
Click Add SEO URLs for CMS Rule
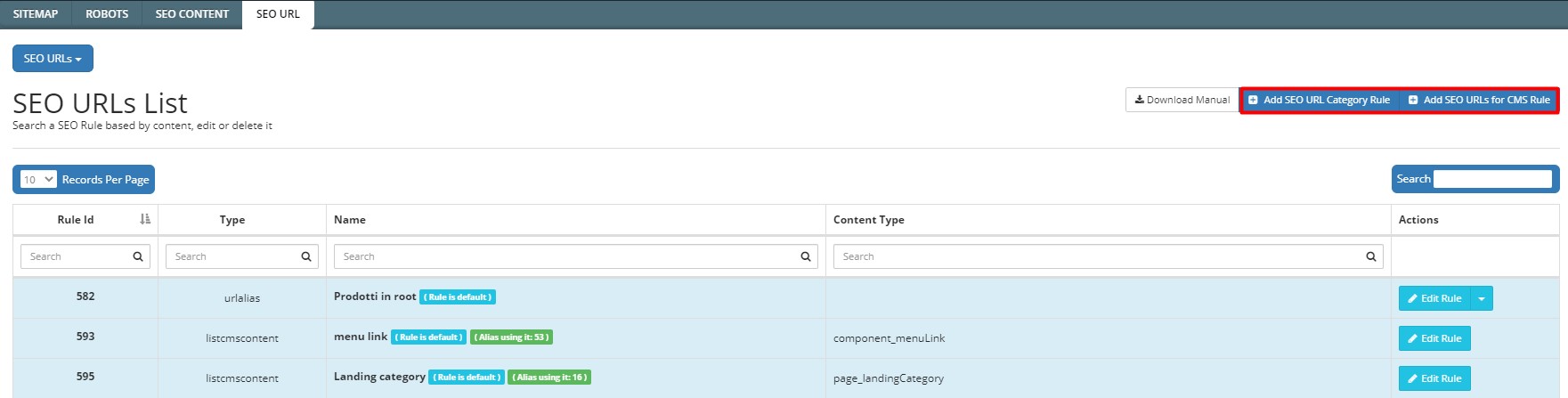point(1479,100)
